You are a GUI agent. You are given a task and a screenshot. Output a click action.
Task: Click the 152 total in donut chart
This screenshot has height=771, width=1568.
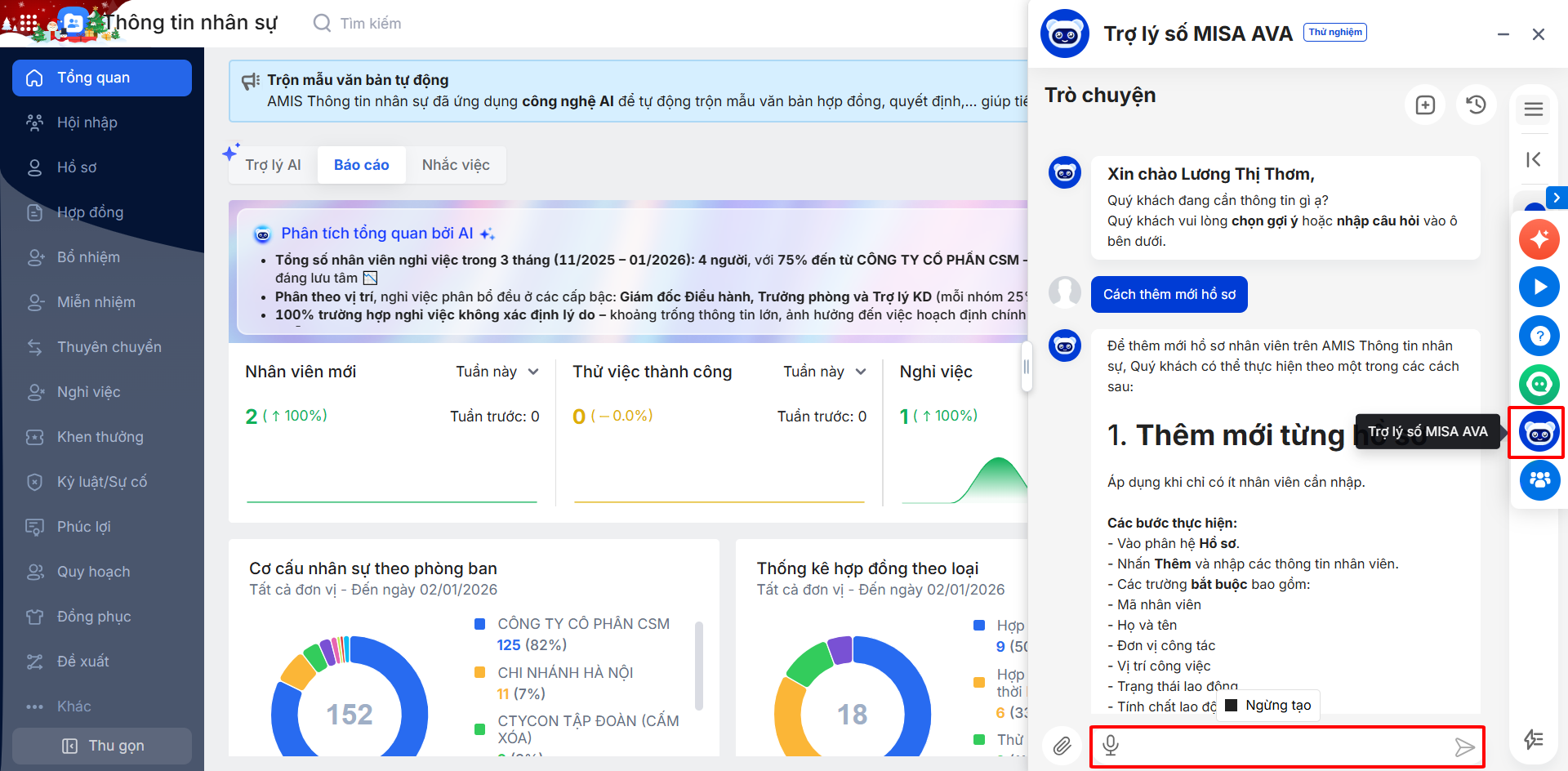(350, 715)
